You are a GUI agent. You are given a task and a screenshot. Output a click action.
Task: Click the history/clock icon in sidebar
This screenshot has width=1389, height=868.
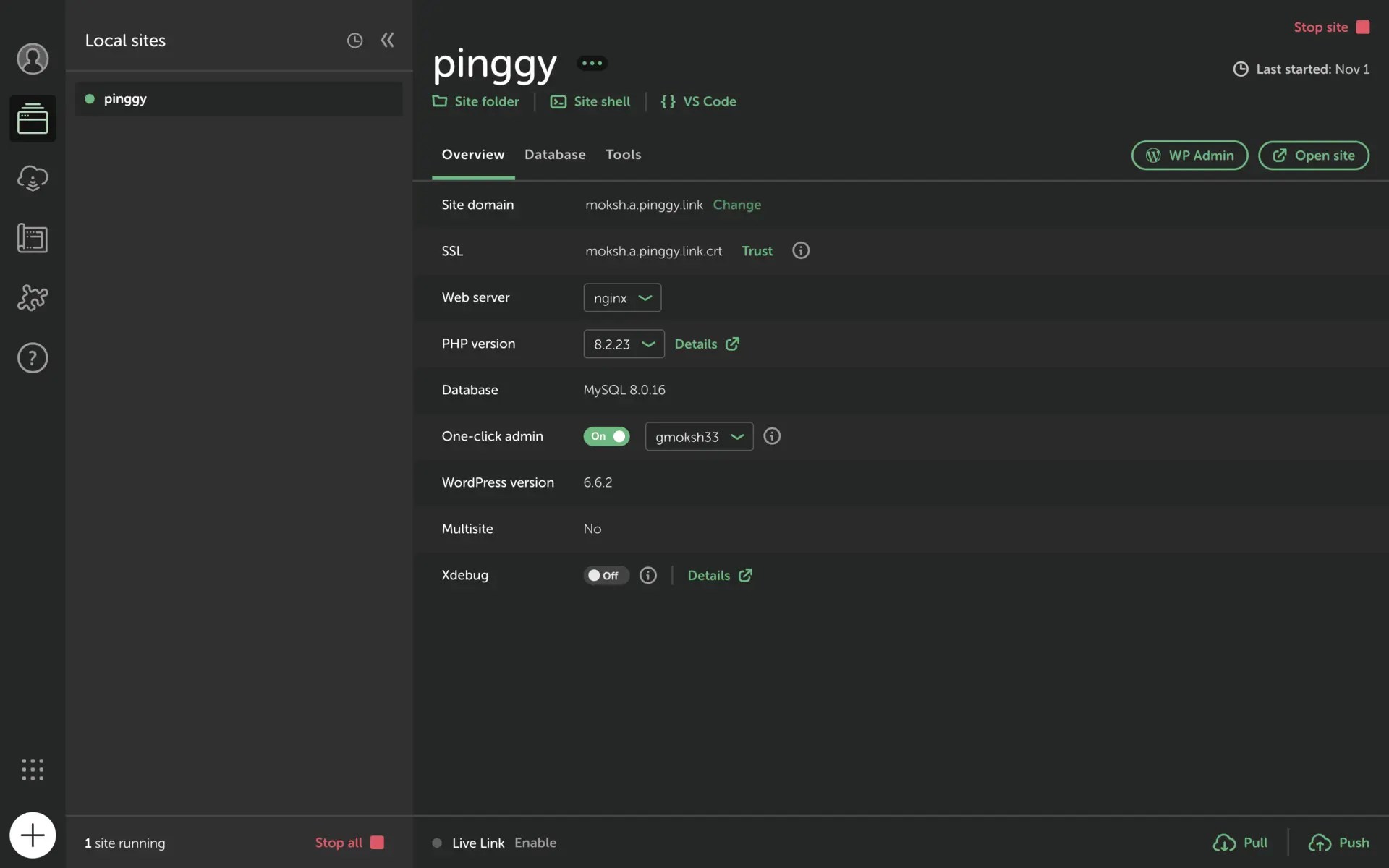point(354,40)
